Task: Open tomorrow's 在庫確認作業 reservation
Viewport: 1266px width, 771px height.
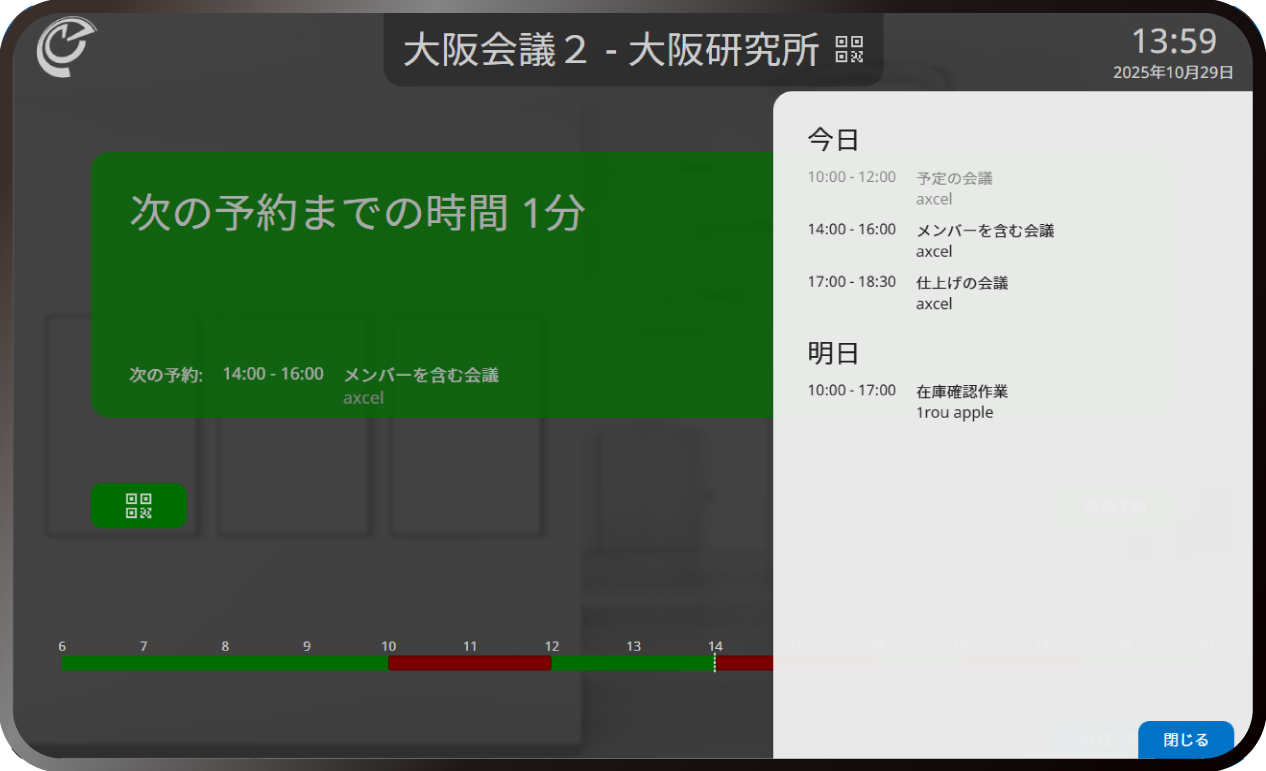Action: [965, 401]
